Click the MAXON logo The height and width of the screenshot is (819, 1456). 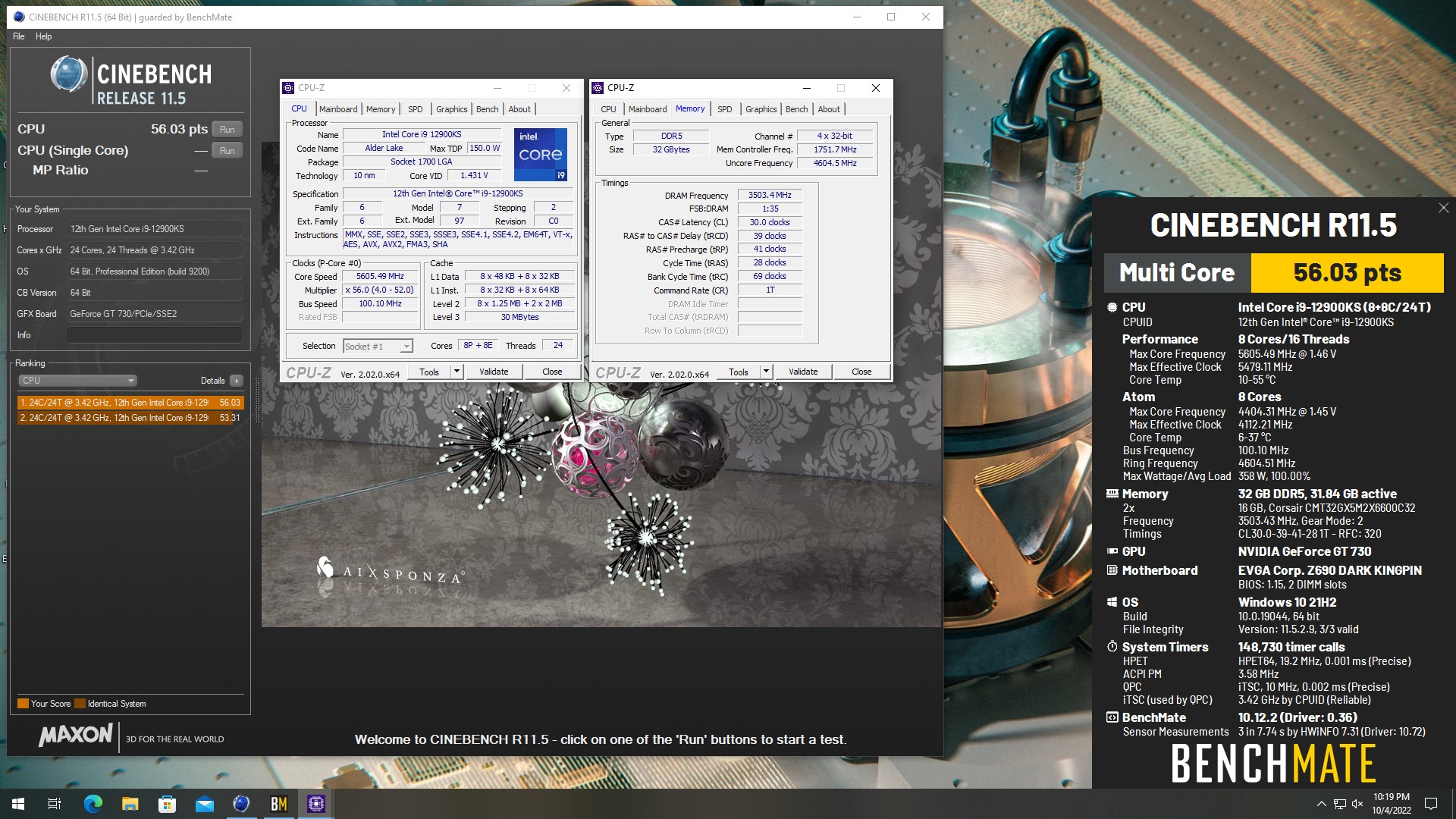[76, 735]
